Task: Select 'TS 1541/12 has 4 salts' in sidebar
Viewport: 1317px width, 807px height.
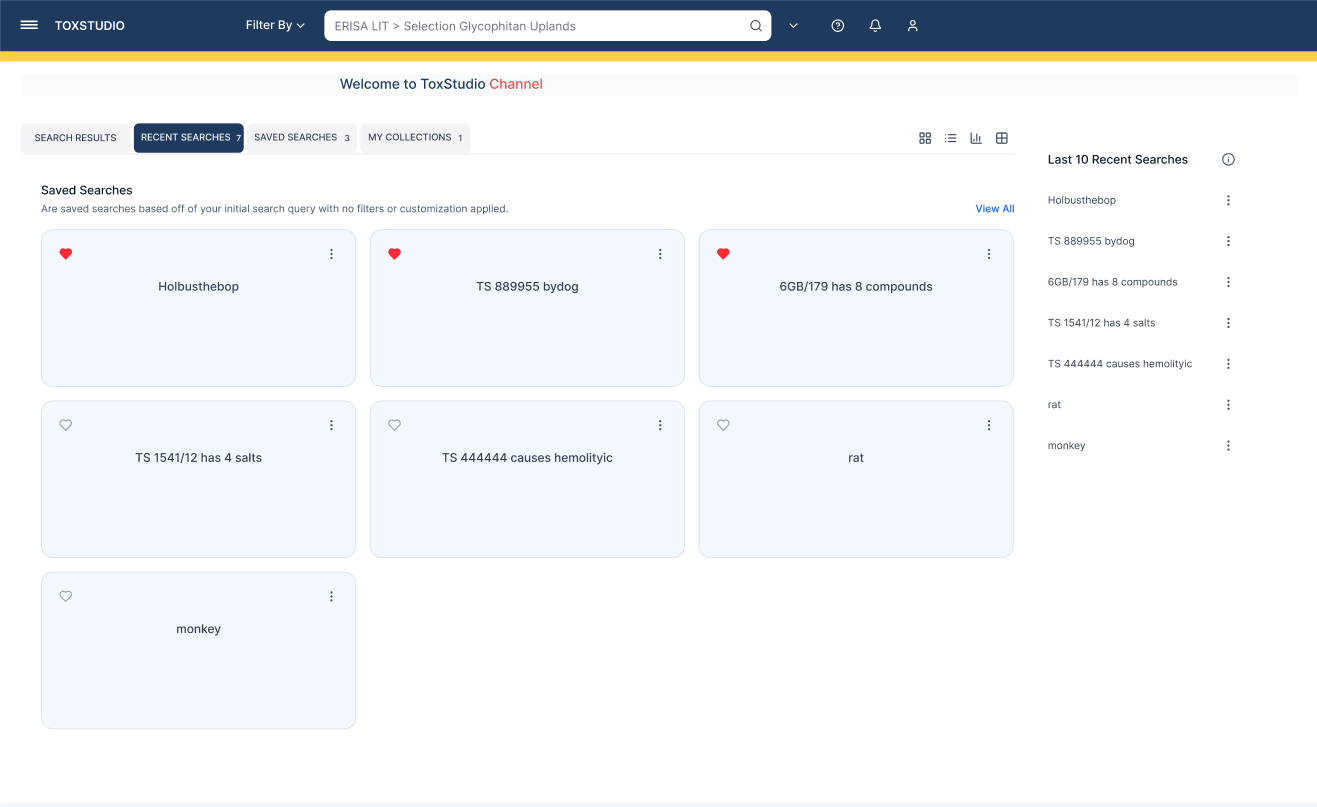Action: (1101, 323)
